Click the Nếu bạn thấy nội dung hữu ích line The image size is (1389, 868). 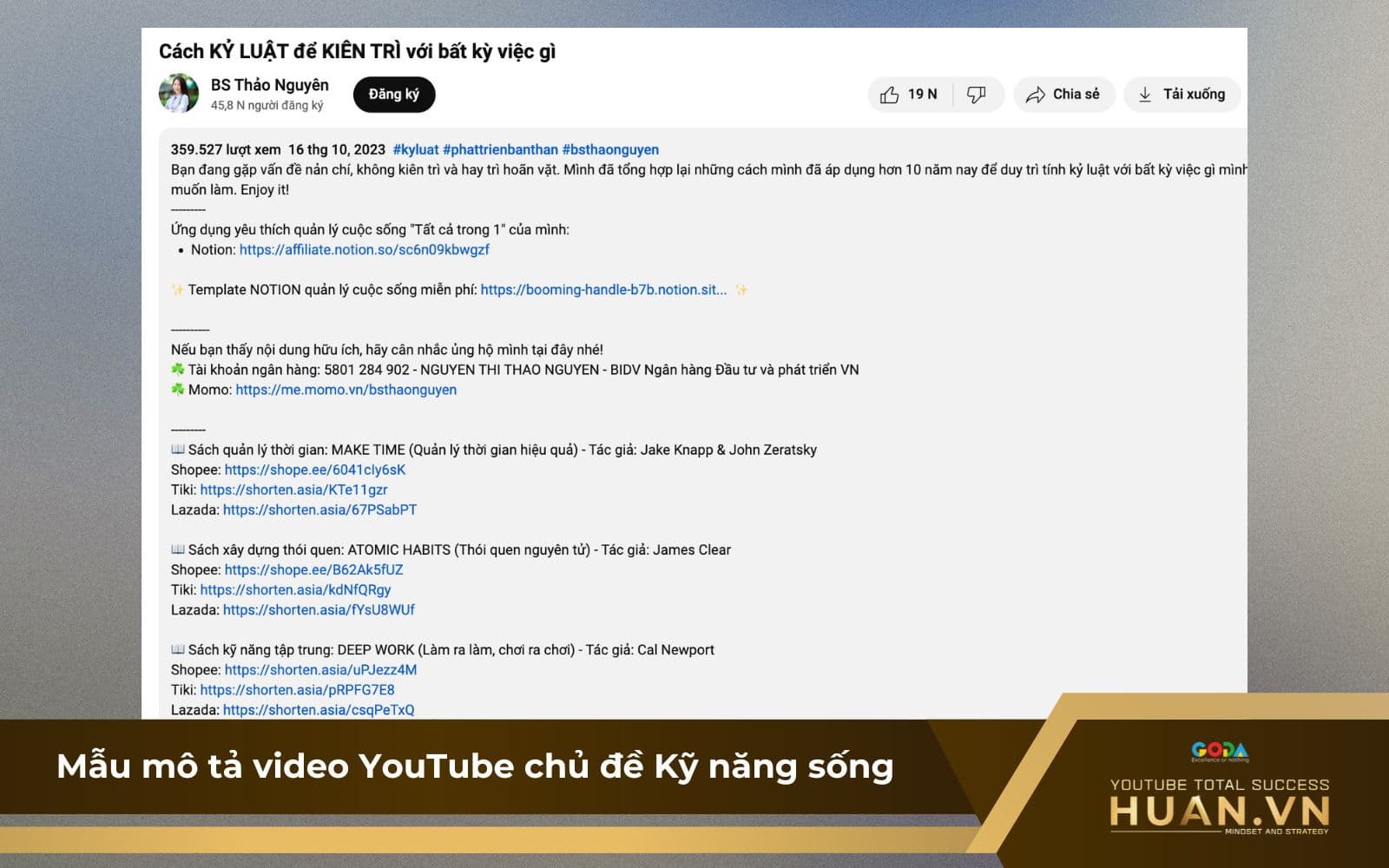tap(387, 350)
